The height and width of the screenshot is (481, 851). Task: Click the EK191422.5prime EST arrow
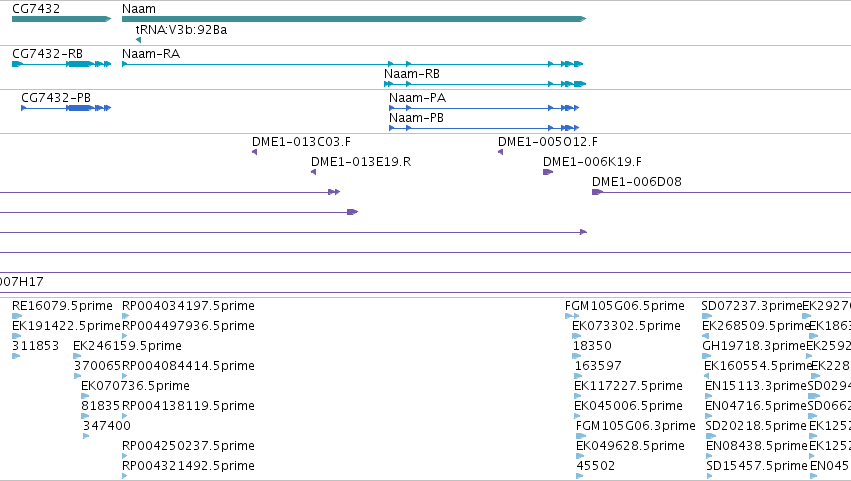tap(16, 336)
